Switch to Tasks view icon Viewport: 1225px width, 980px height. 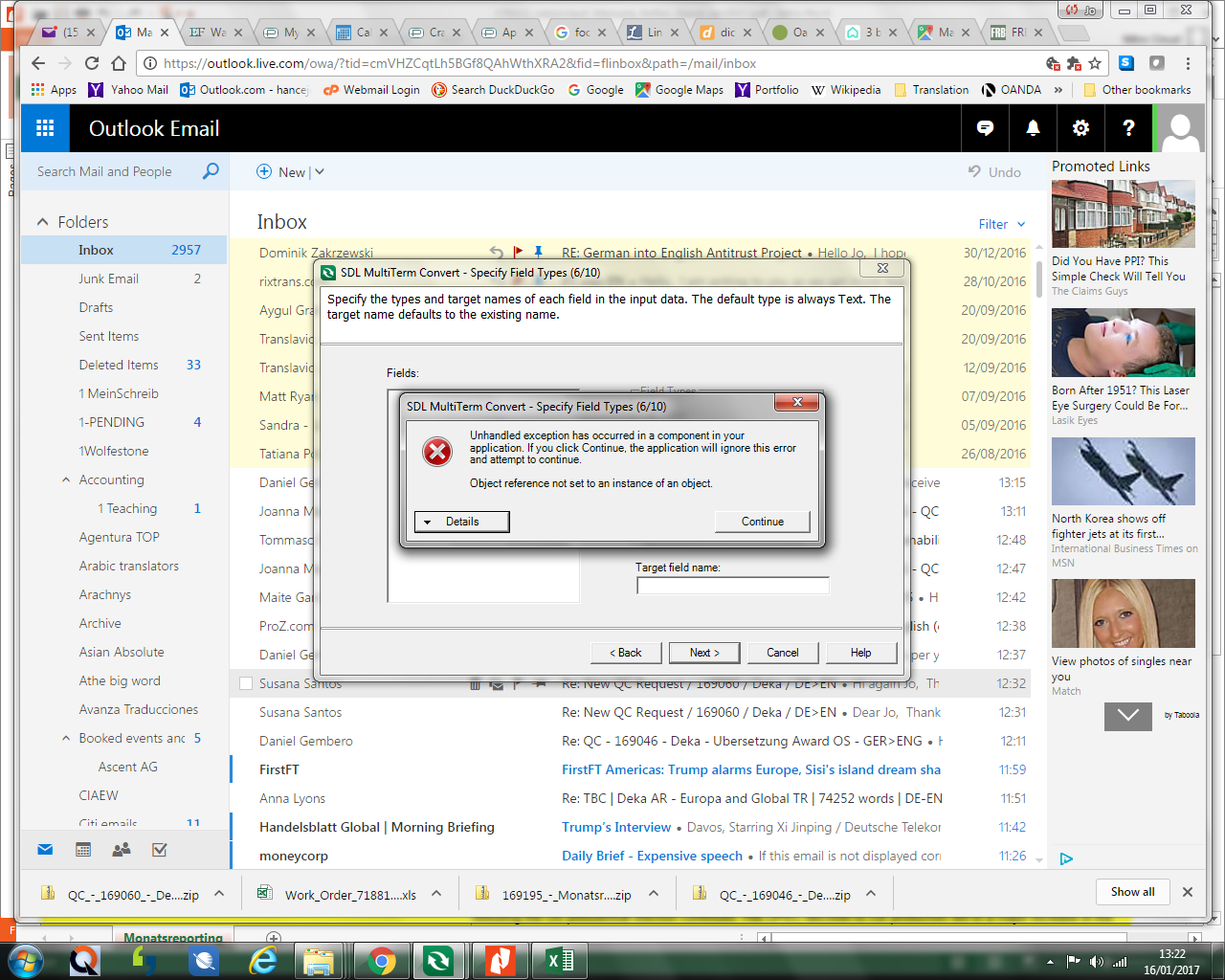tap(160, 849)
